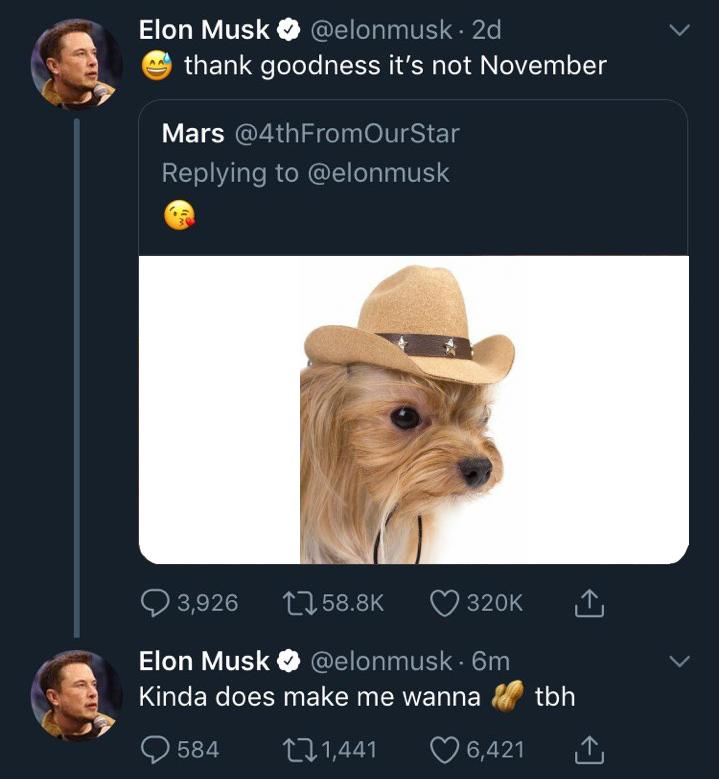Open the profile avatar beside the 2d tweet
The height and width of the screenshot is (779, 719).
(76, 63)
